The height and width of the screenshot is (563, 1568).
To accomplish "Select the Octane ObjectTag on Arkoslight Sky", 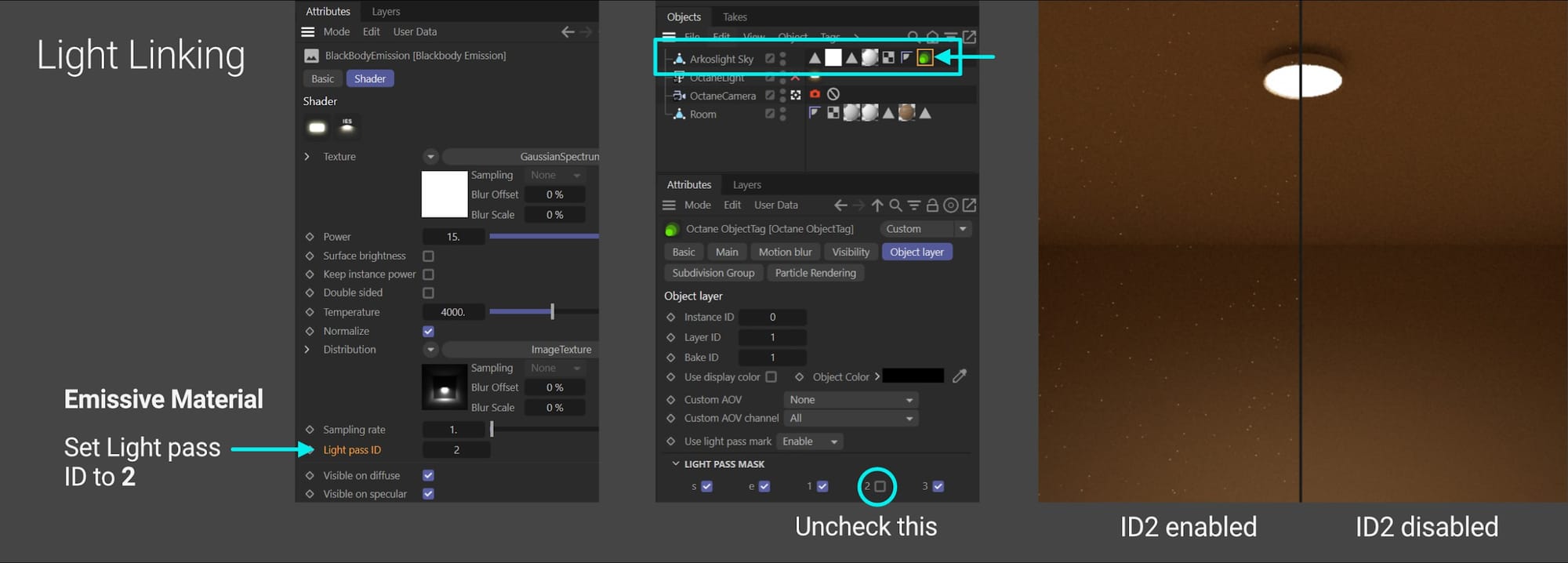I will pyautogui.click(x=925, y=58).
